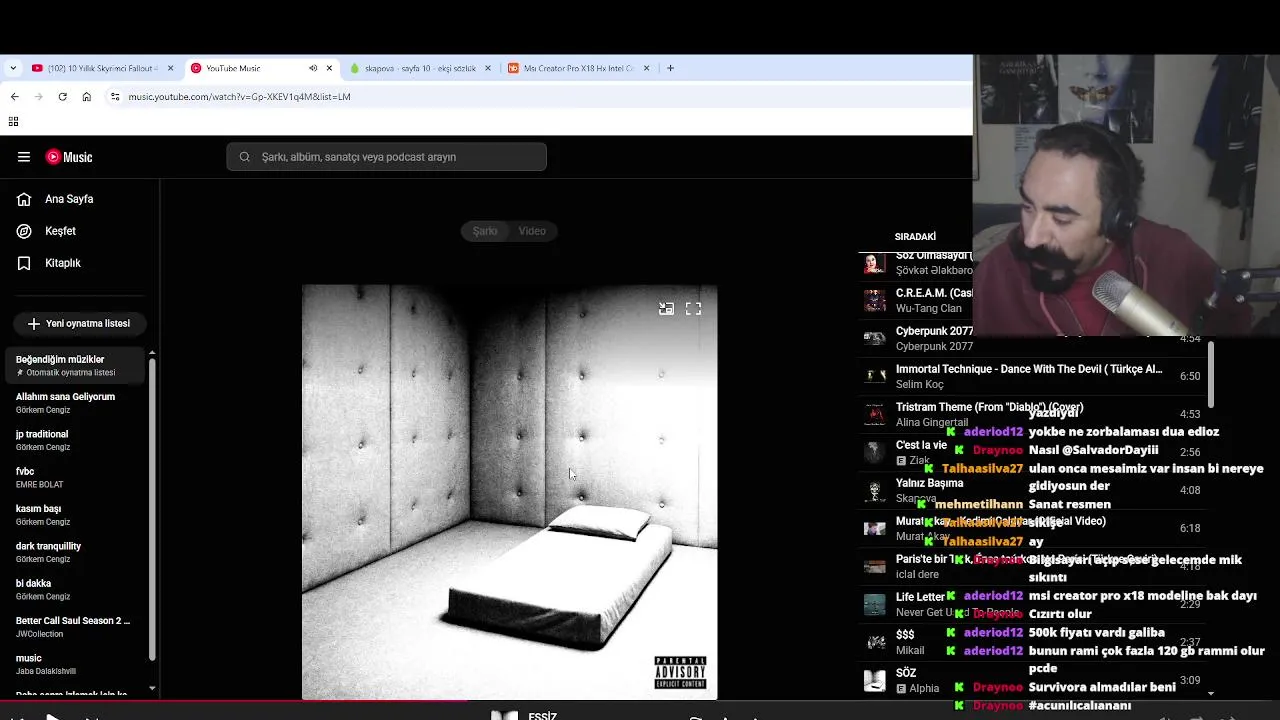Click sidebar playlist scroll-down arrow
This screenshot has height=720, width=1280.
152,688
